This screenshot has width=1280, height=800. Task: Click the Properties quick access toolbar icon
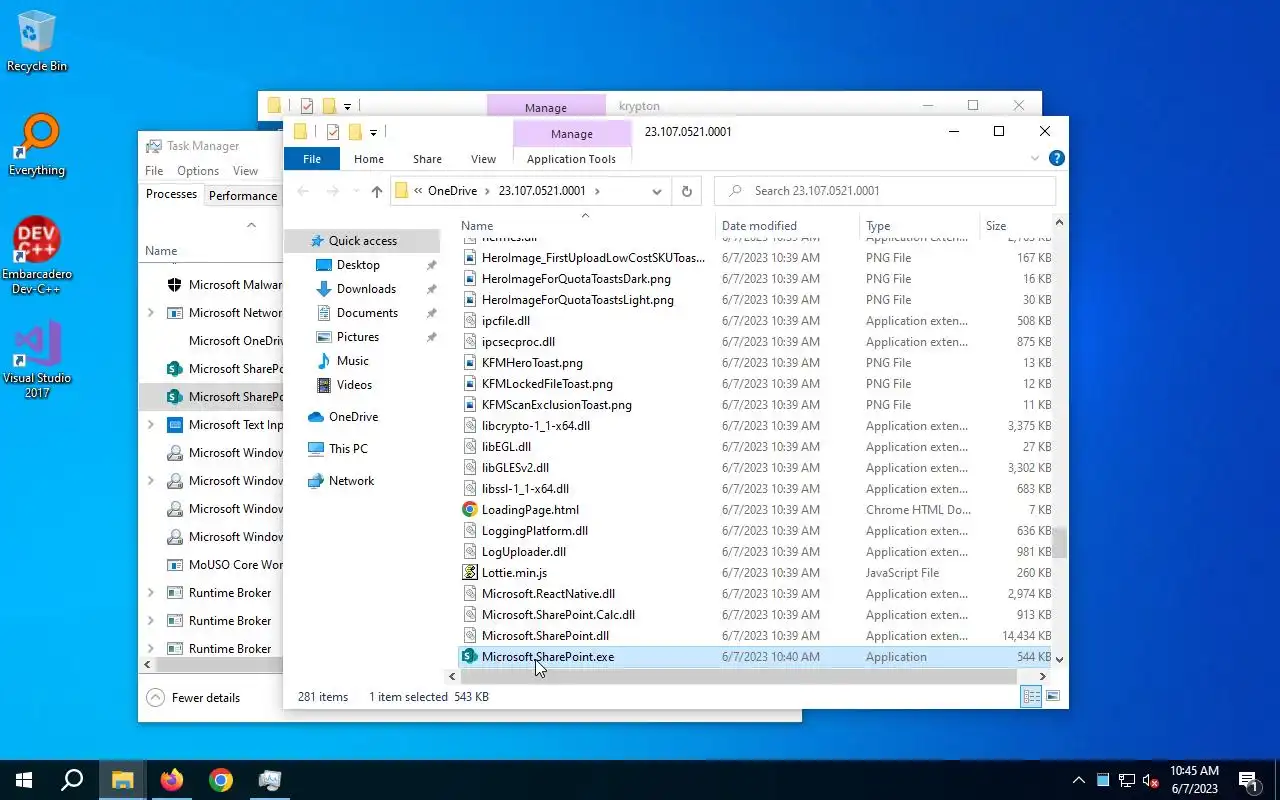click(332, 132)
